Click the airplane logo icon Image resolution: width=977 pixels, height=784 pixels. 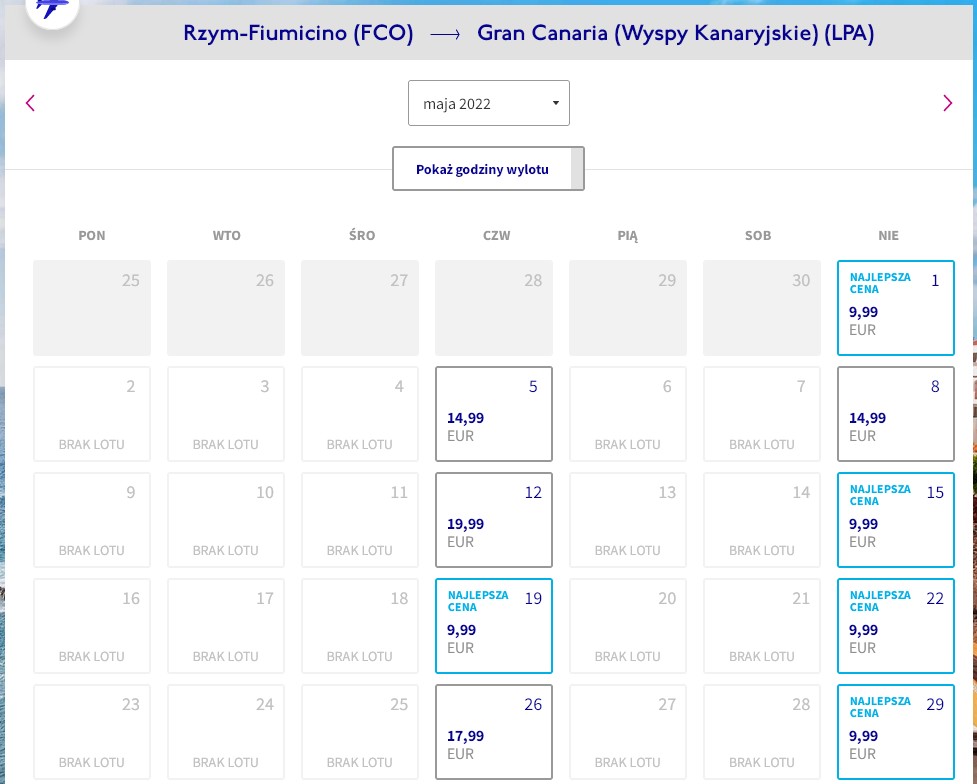click(52, 9)
